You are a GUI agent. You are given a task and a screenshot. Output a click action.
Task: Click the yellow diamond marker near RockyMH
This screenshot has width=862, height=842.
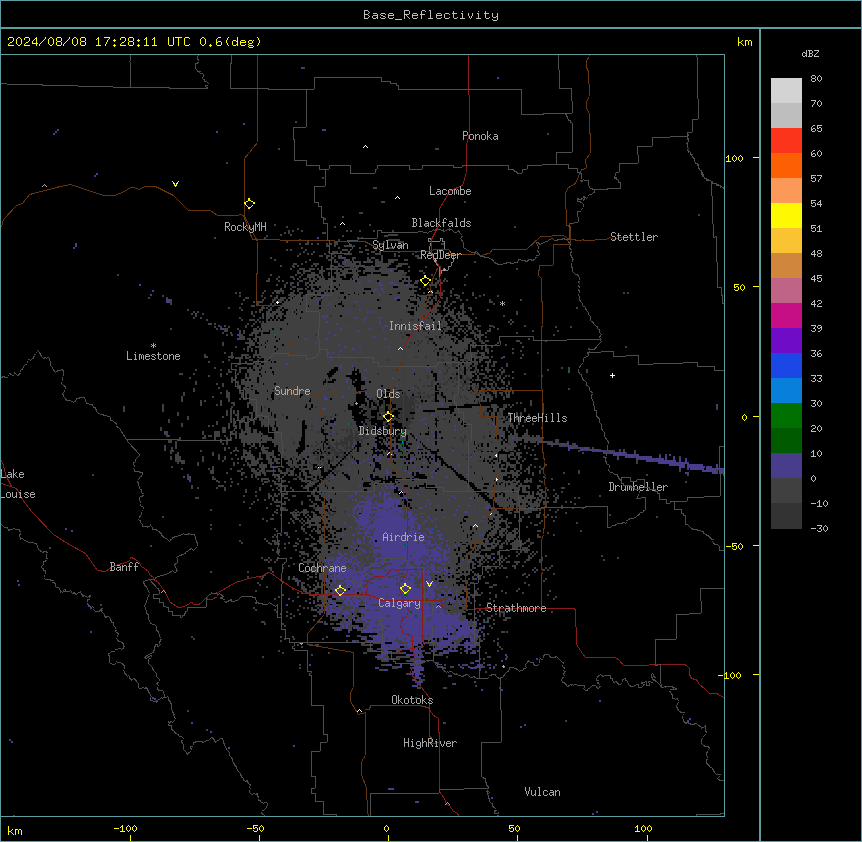click(250, 204)
